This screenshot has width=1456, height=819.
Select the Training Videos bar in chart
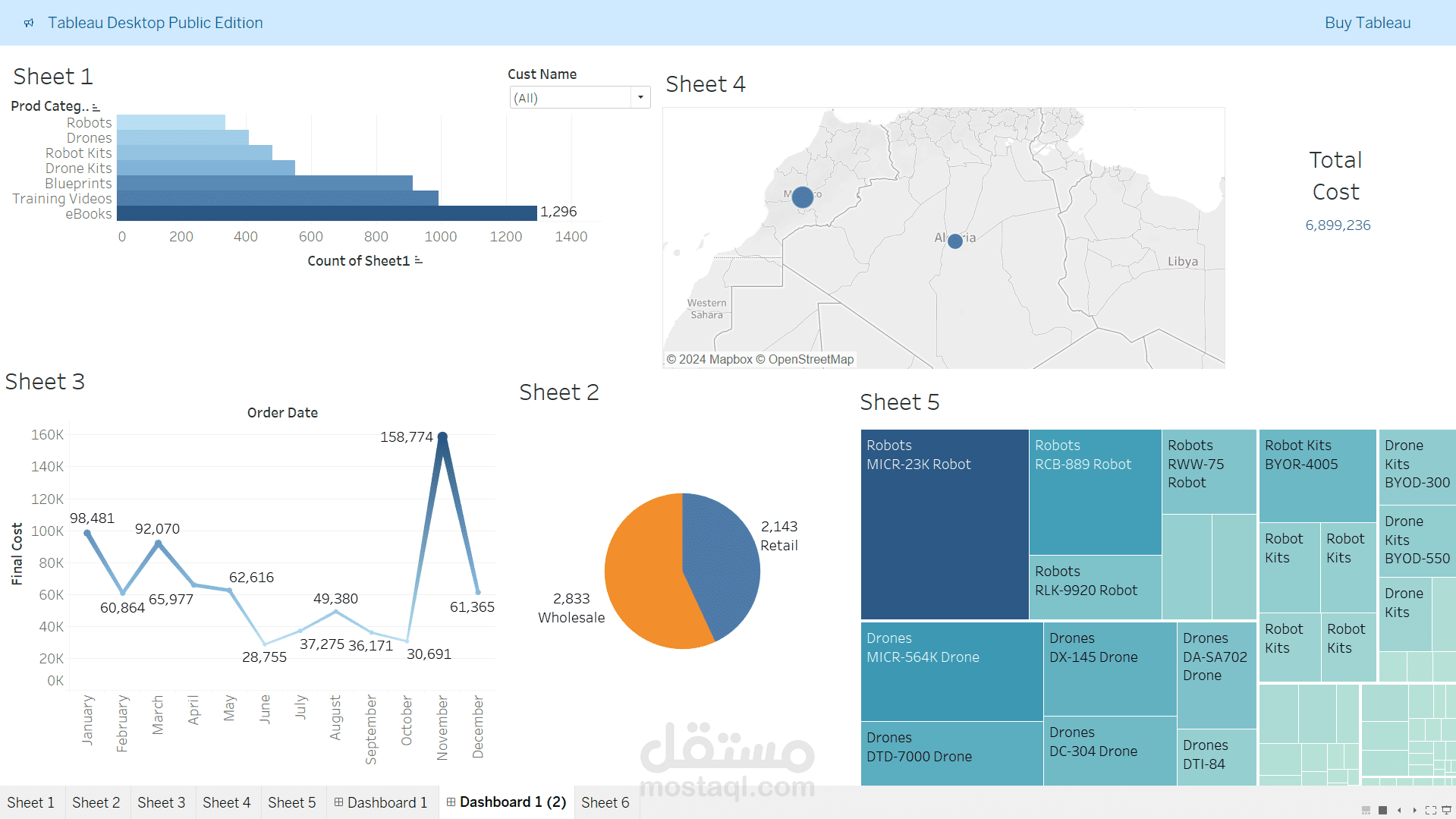pyautogui.click(x=278, y=198)
